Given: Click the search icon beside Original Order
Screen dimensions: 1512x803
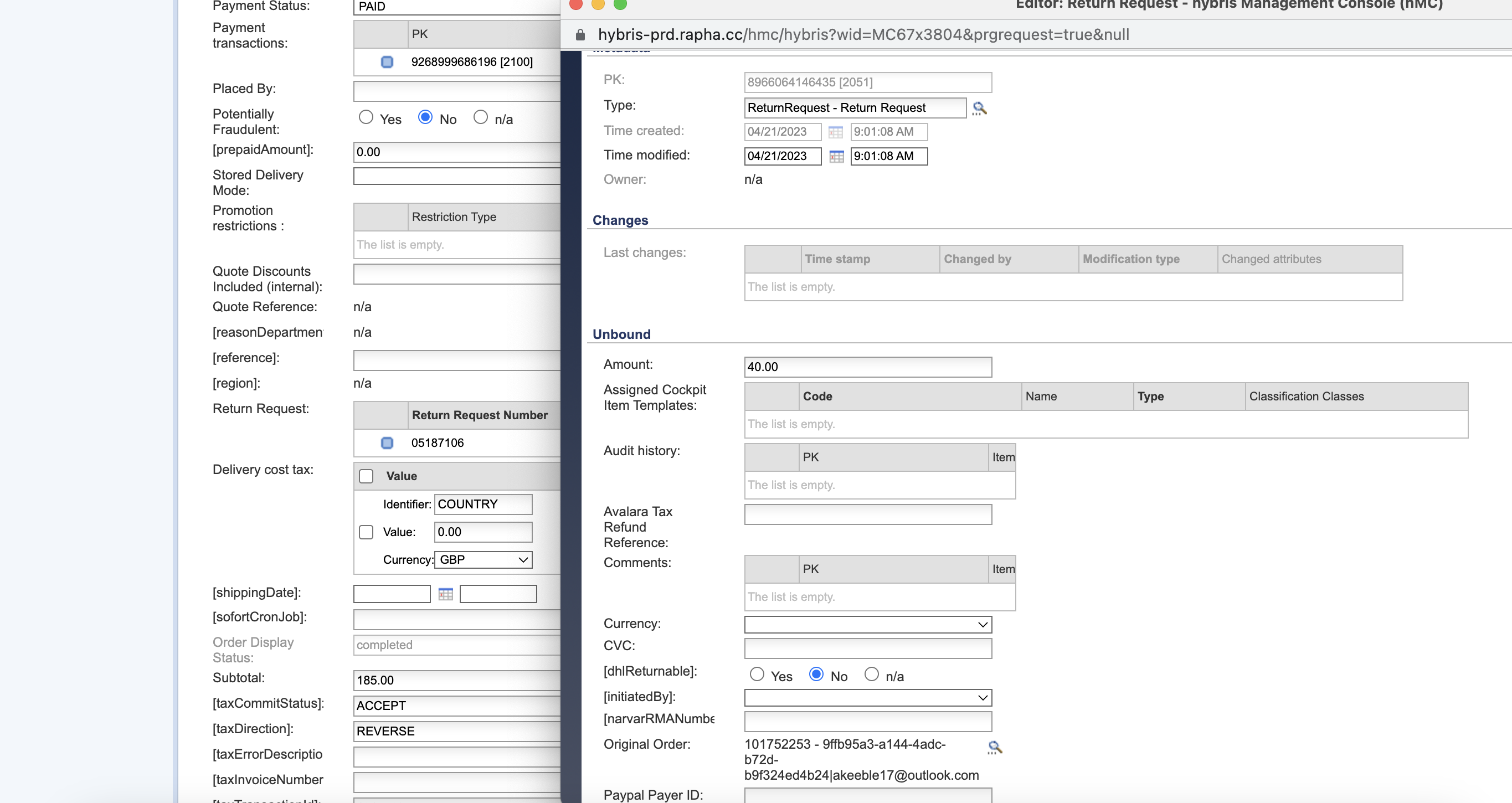Looking at the screenshot, I should point(994,747).
